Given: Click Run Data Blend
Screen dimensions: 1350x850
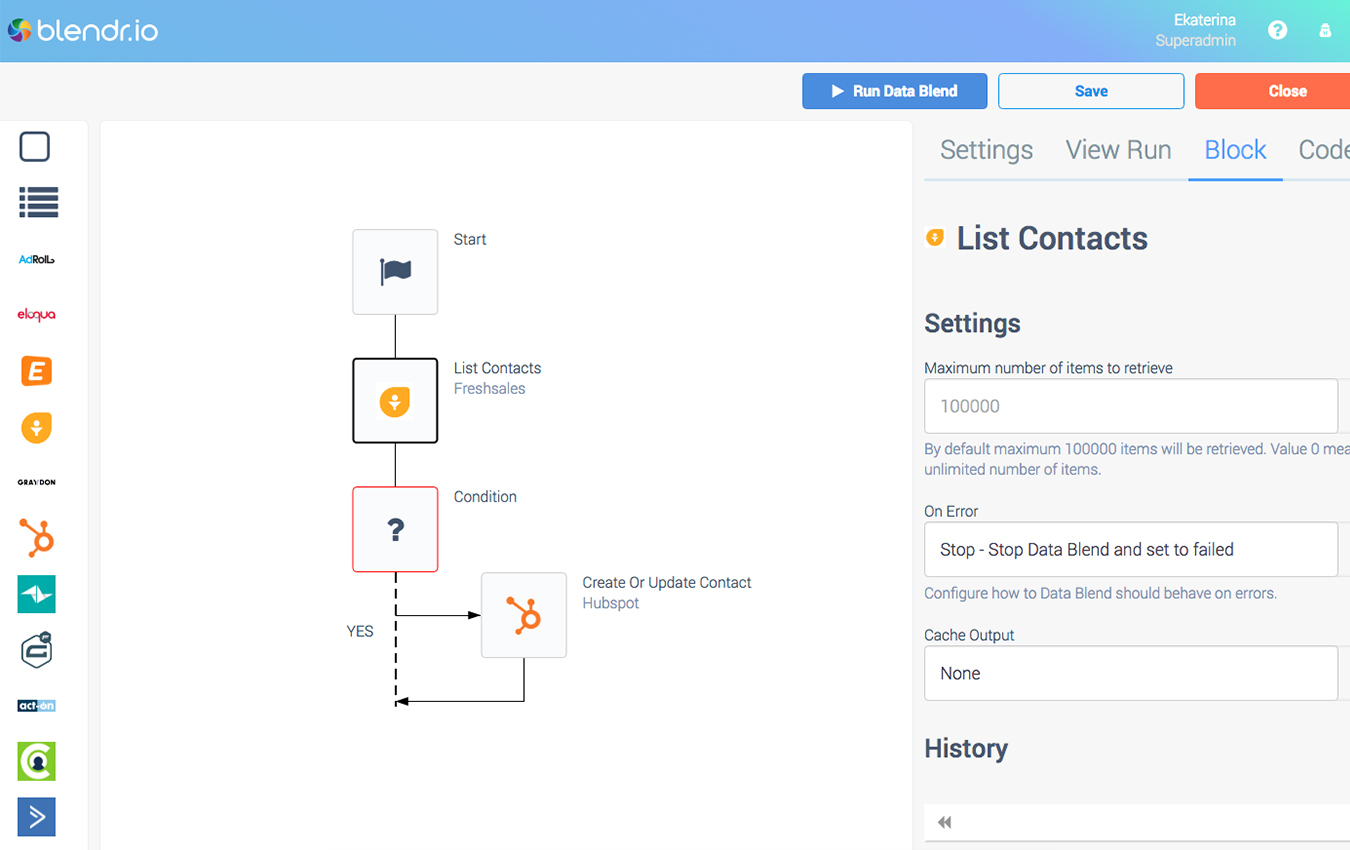Looking at the screenshot, I should 894,91.
